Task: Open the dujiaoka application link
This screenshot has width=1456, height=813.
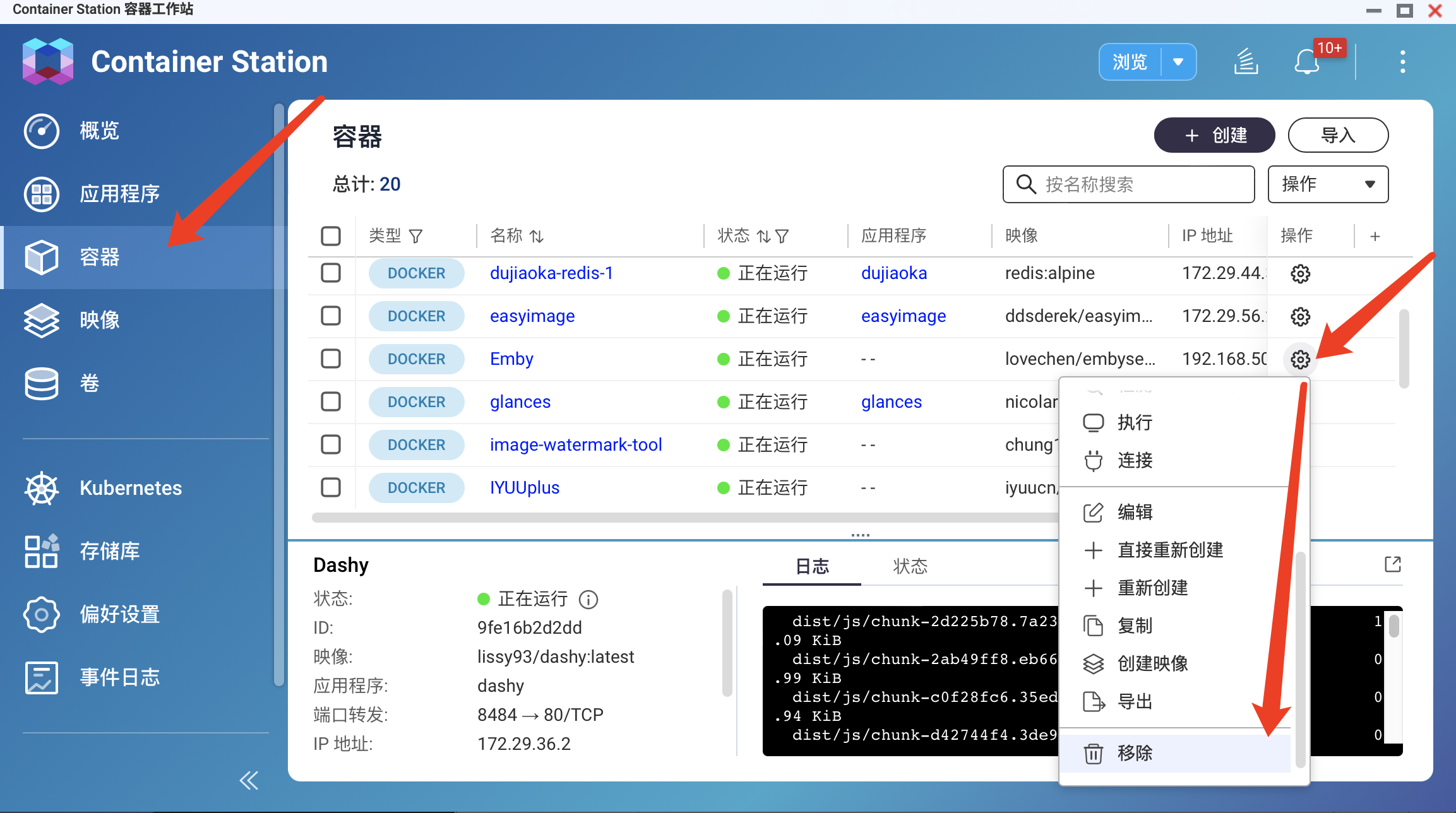Action: pyautogui.click(x=894, y=273)
